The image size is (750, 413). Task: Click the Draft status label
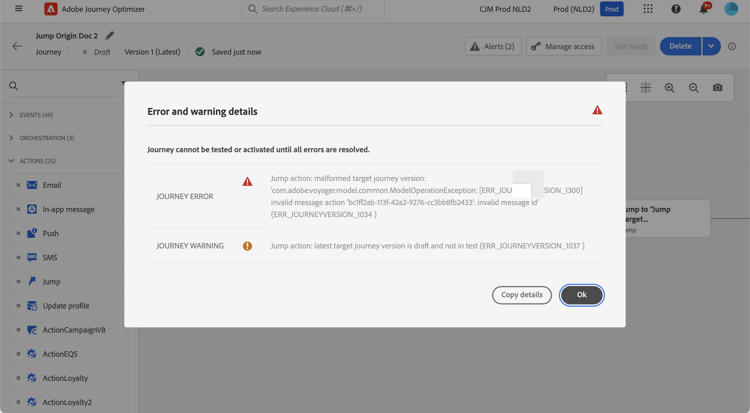coord(102,52)
